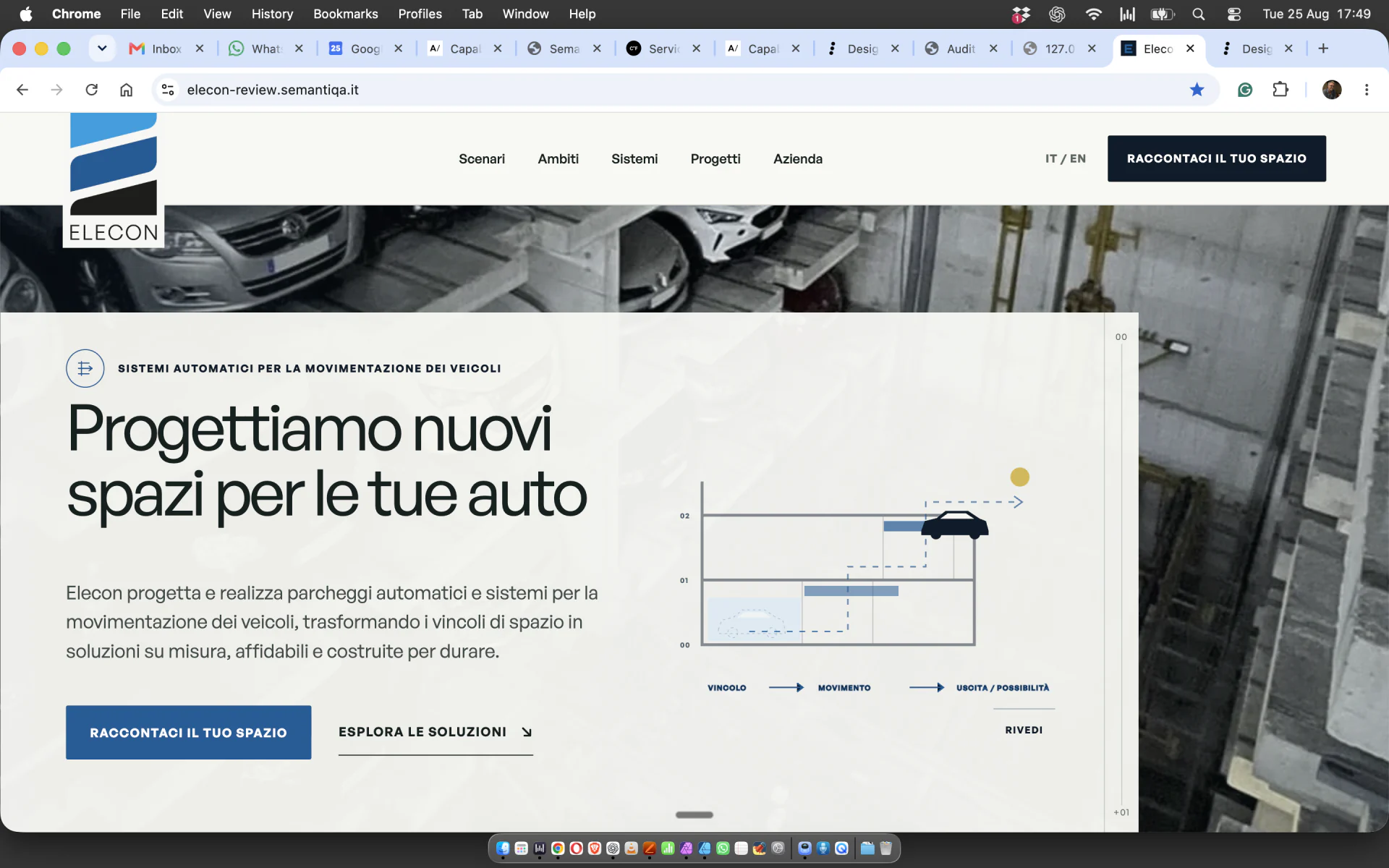Go to the Chrome home page
Viewport: 1389px width, 868px height.
pos(126,90)
